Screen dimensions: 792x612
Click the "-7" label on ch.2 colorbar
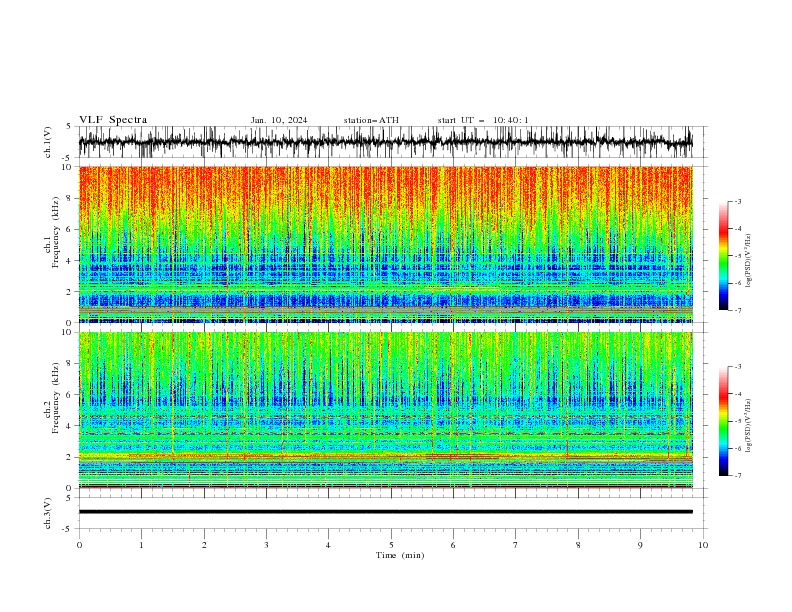737,476
